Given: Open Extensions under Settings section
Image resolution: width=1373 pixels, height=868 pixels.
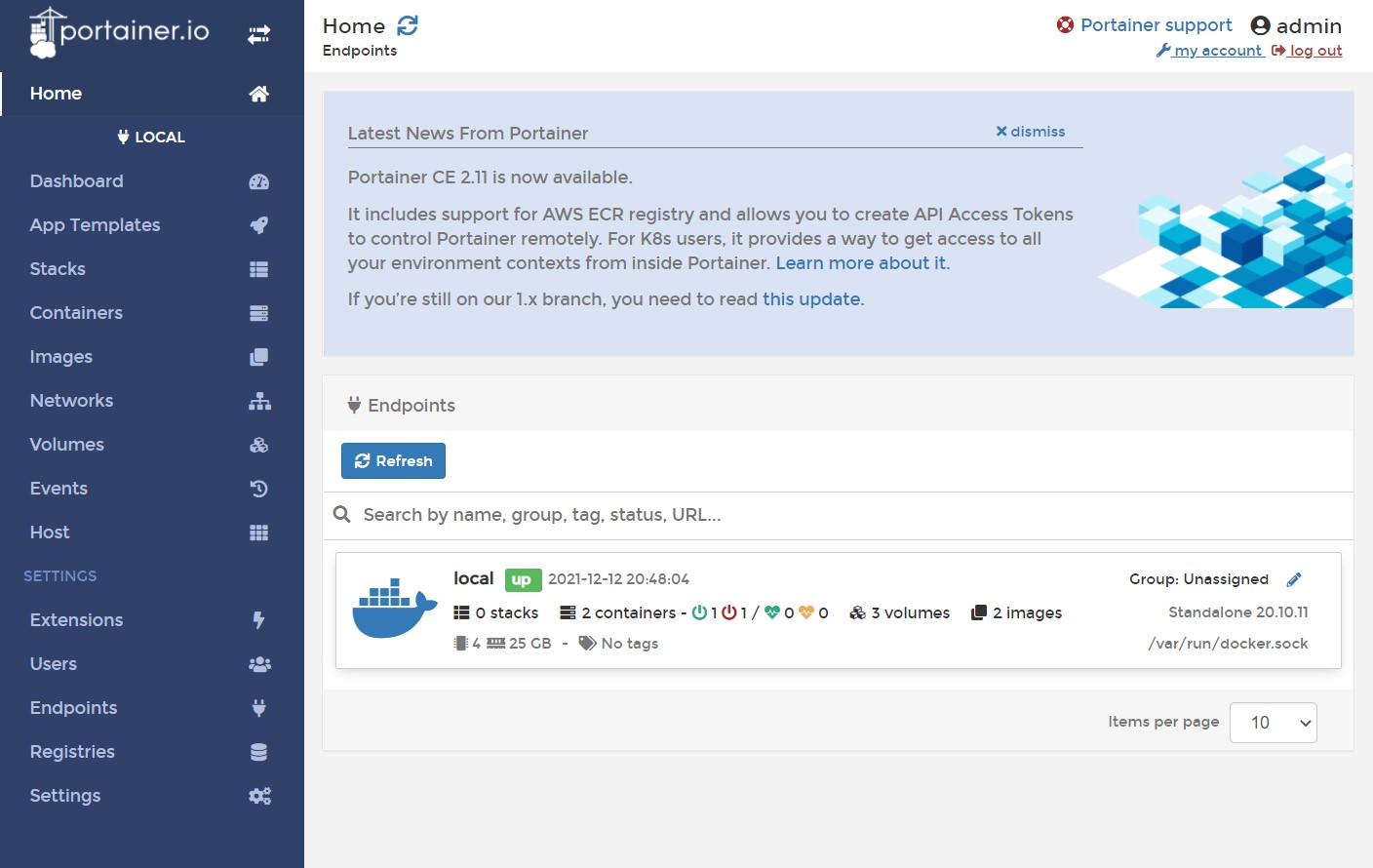Looking at the screenshot, I should [152, 620].
